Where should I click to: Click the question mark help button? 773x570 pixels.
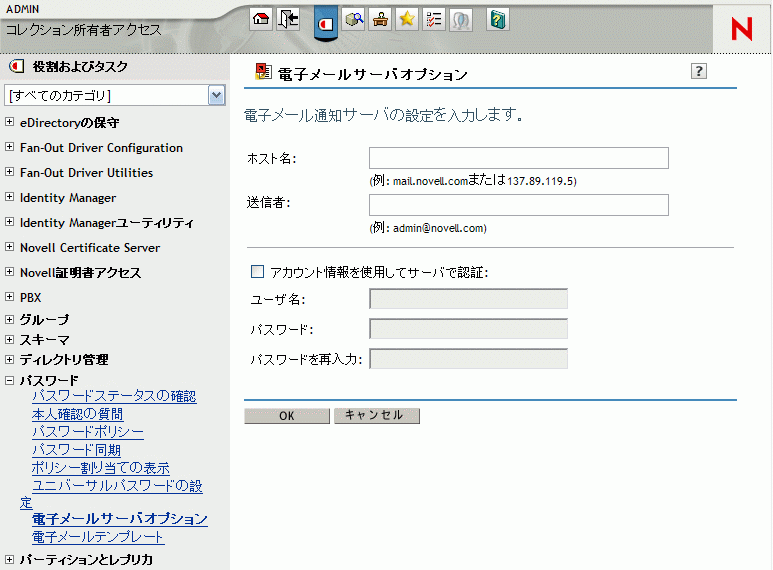click(x=699, y=71)
